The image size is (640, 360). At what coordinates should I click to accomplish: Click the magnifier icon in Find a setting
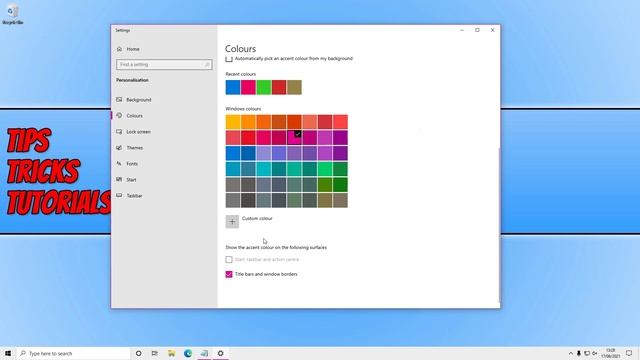pos(207,64)
